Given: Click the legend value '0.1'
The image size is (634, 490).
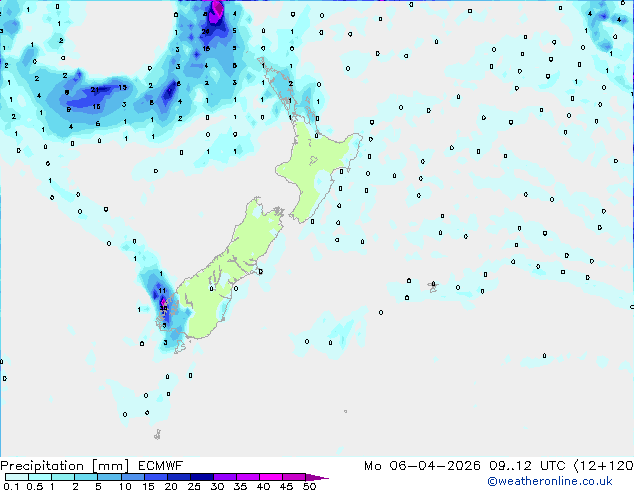Looking at the screenshot, I should click(12, 486).
